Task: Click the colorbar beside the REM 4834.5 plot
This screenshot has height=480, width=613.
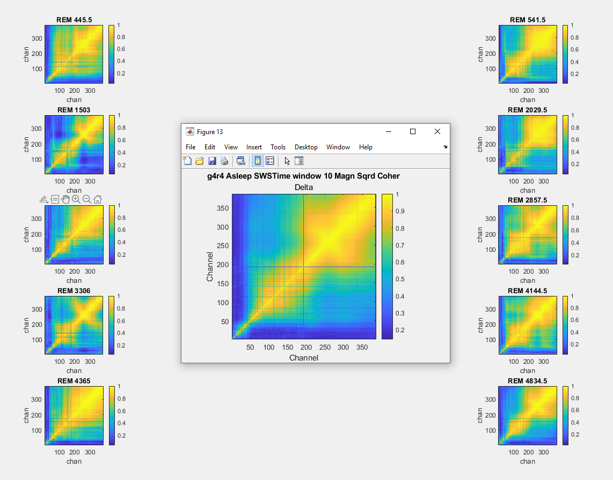Action: tap(565, 416)
